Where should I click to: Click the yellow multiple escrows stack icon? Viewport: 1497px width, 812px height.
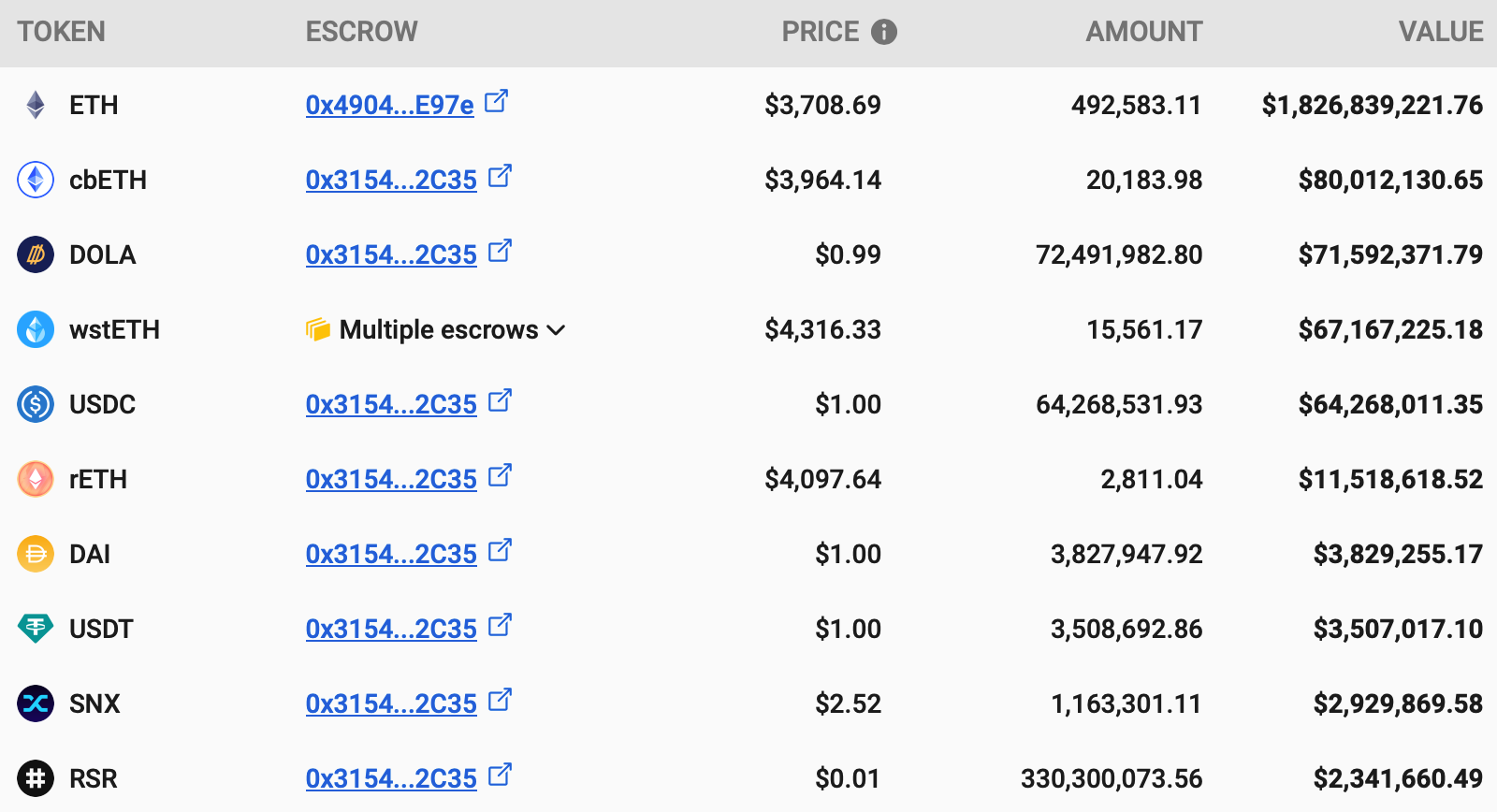pos(318,329)
